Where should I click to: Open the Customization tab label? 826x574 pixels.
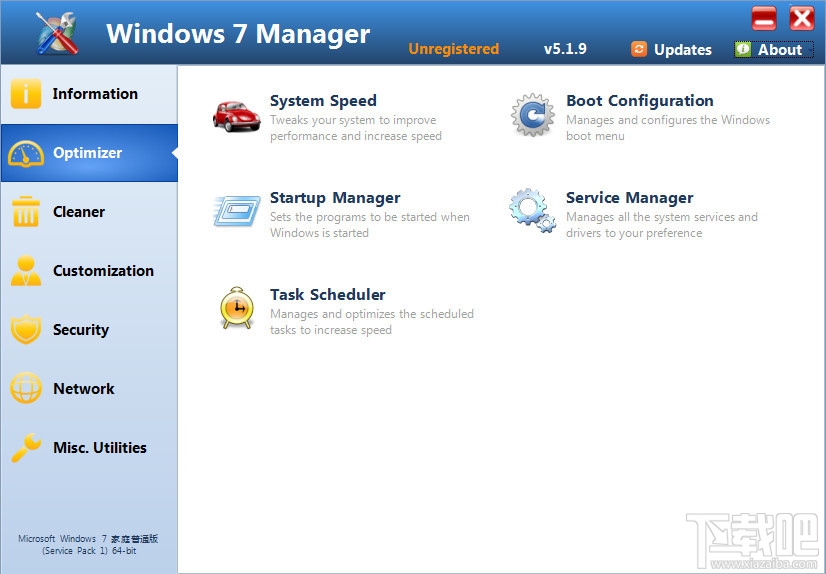pyautogui.click(x=103, y=271)
